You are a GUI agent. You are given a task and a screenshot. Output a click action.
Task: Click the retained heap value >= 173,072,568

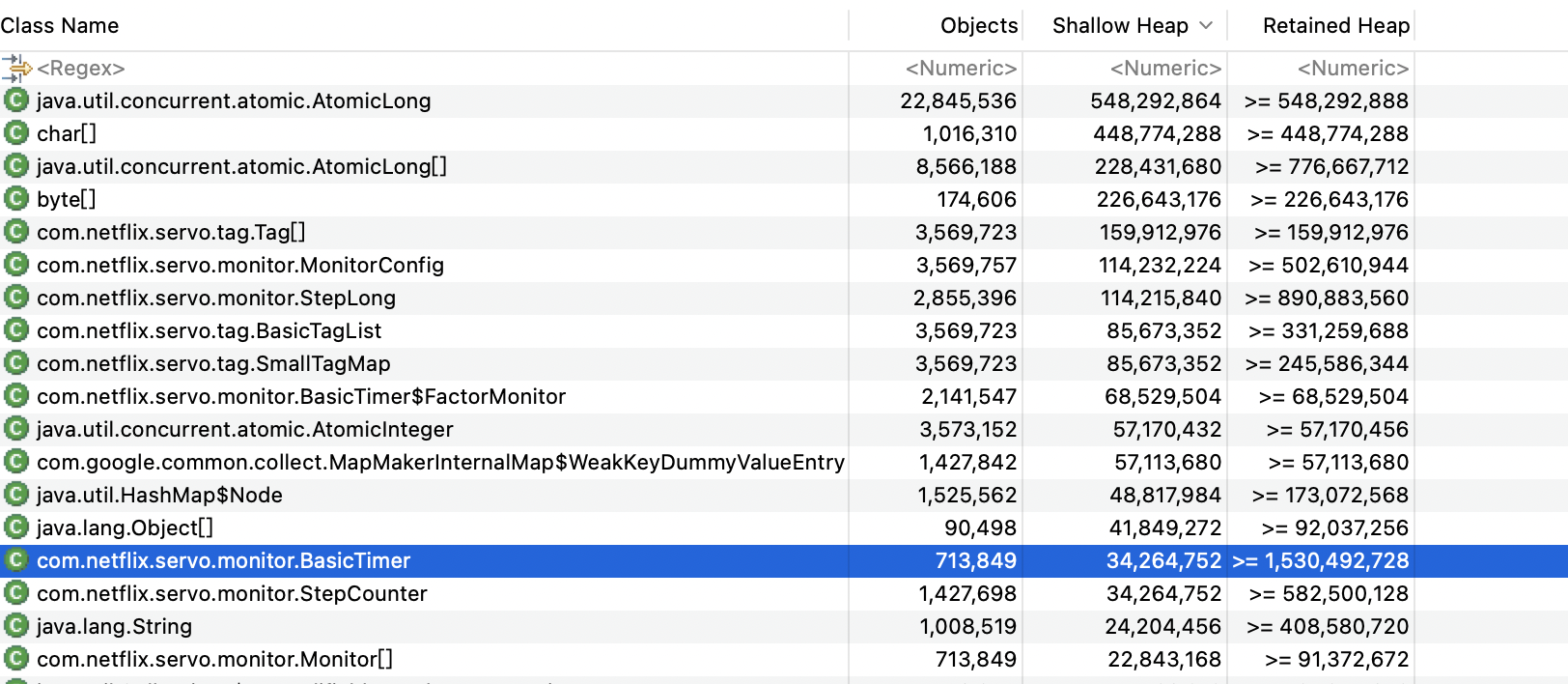click(1330, 495)
